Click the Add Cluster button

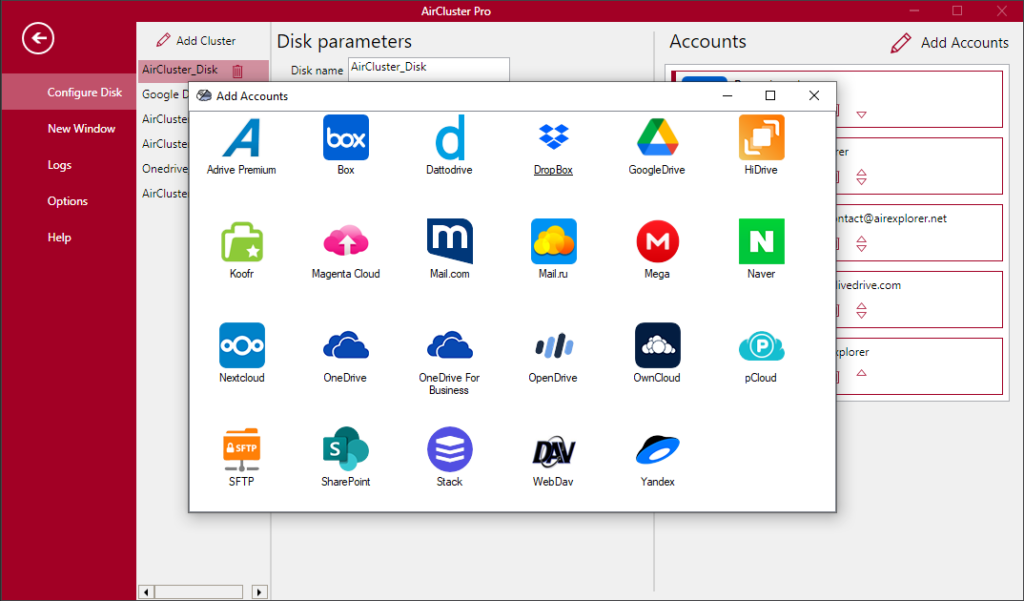(x=196, y=41)
